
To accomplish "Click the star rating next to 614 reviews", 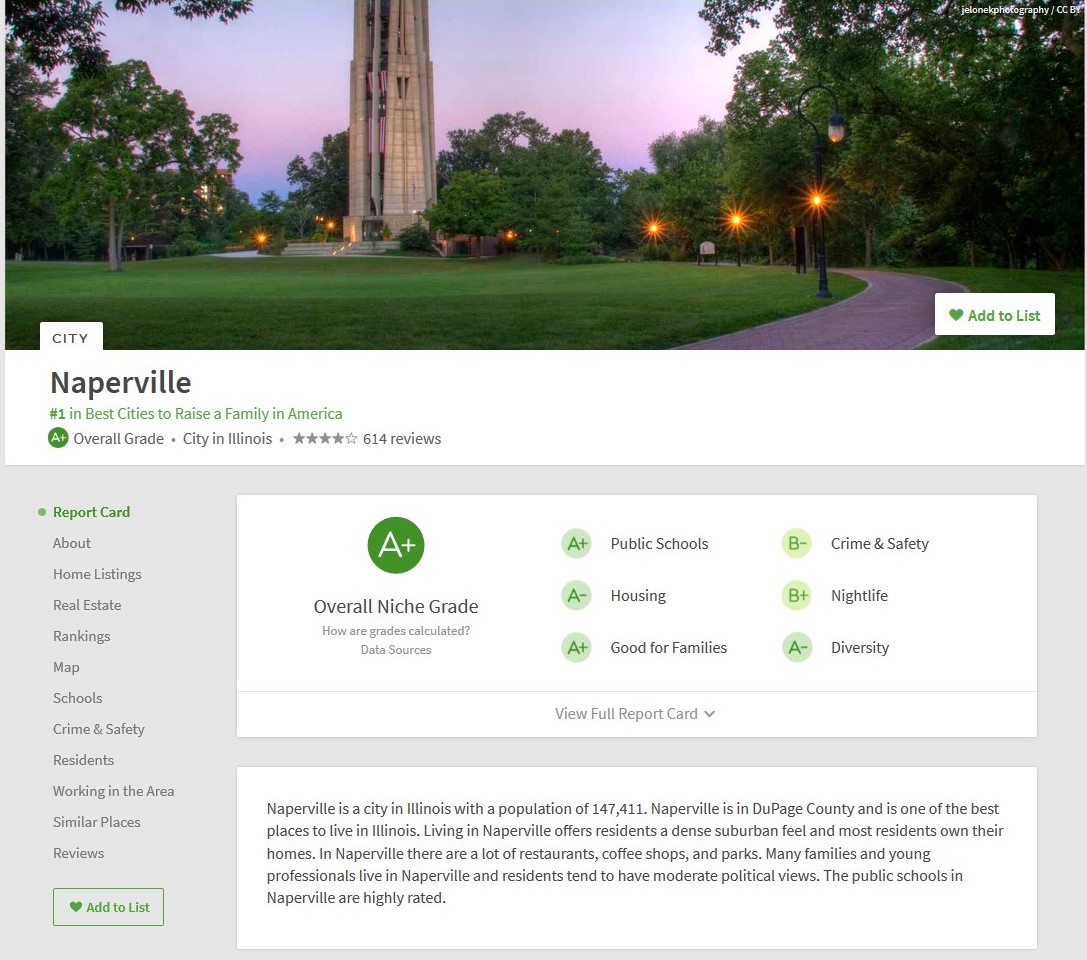I will point(324,438).
